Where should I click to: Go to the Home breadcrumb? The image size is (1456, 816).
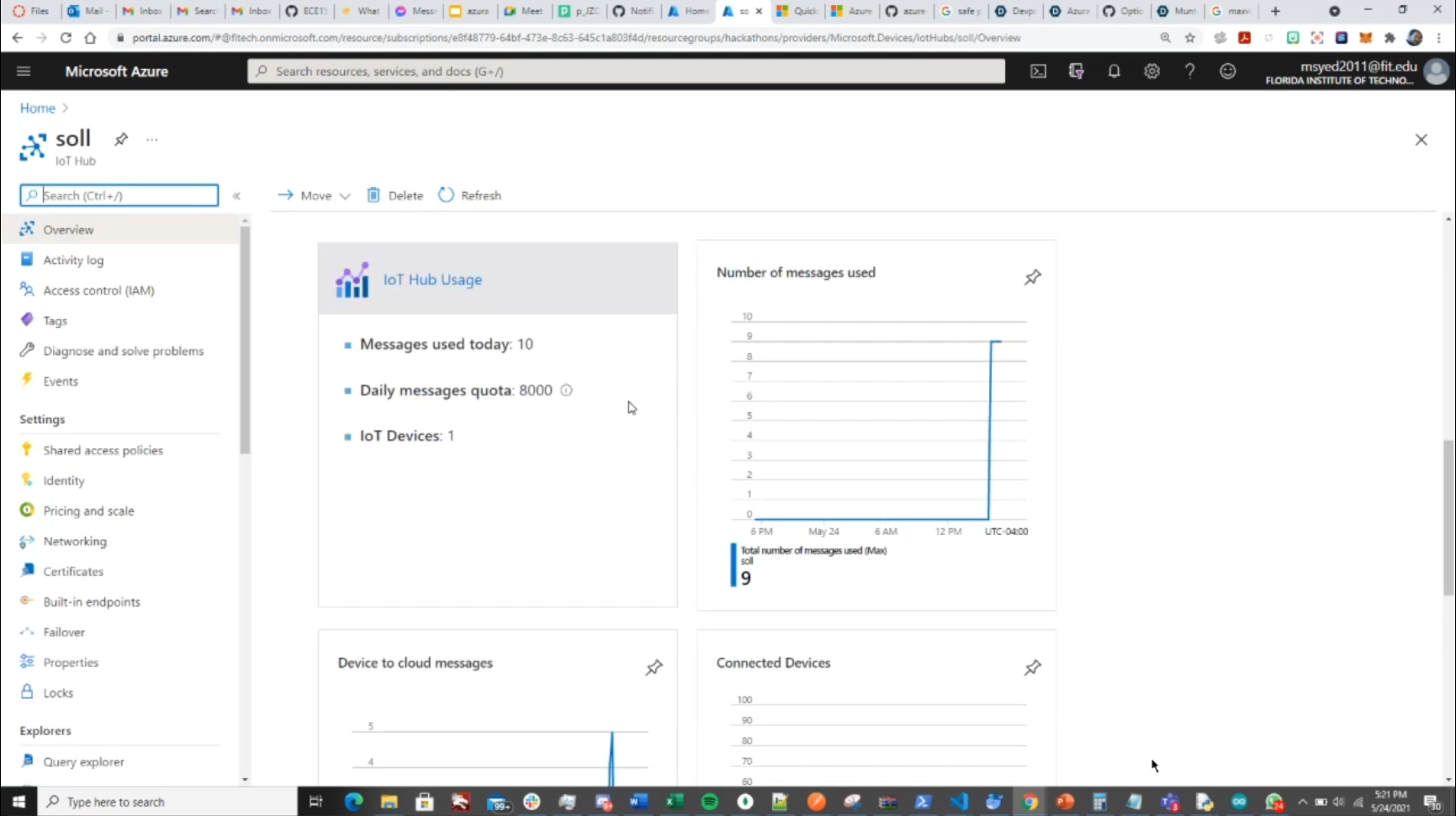(38, 108)
